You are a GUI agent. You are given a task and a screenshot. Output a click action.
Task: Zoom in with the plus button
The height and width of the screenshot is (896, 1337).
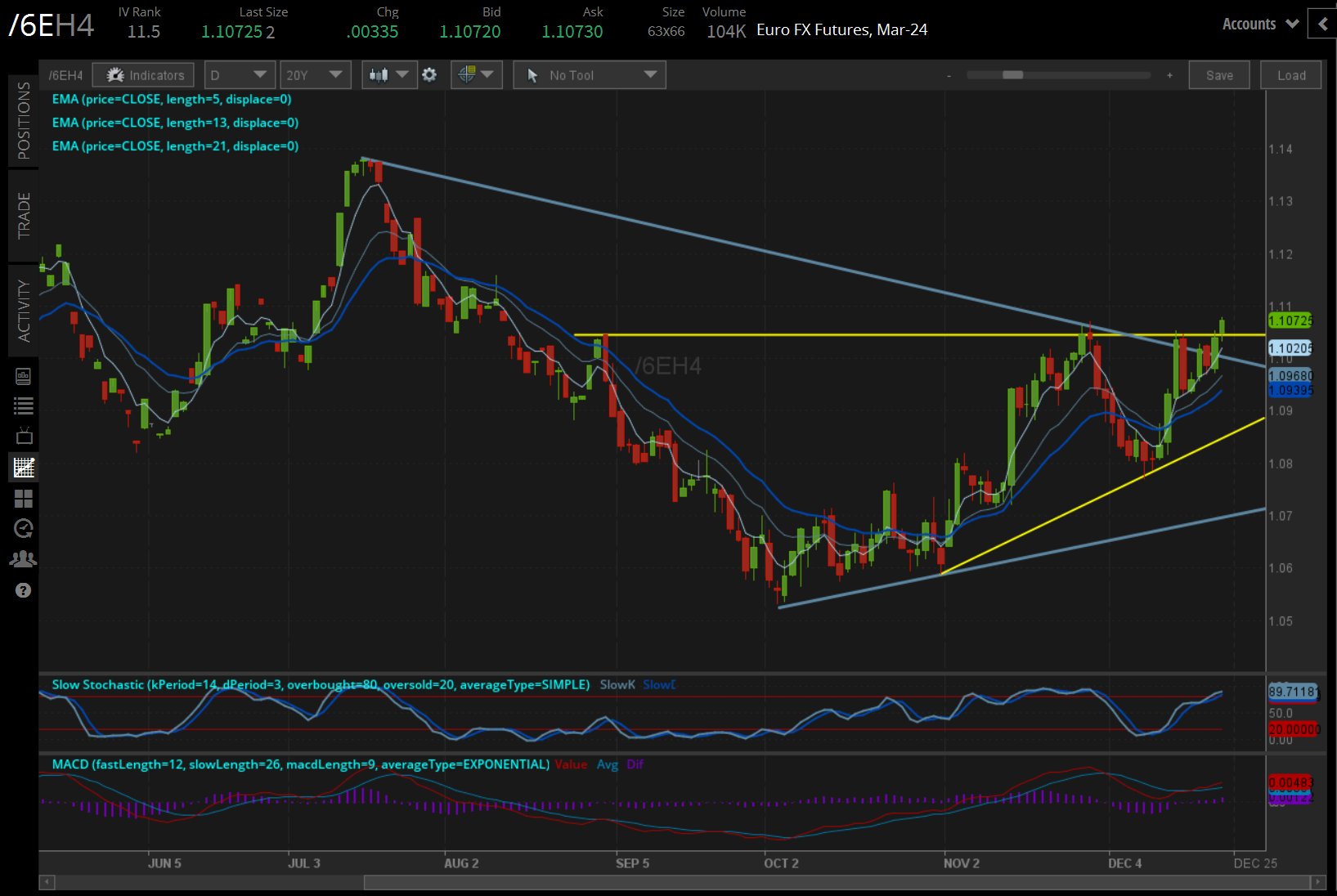tap(1169, 75)
